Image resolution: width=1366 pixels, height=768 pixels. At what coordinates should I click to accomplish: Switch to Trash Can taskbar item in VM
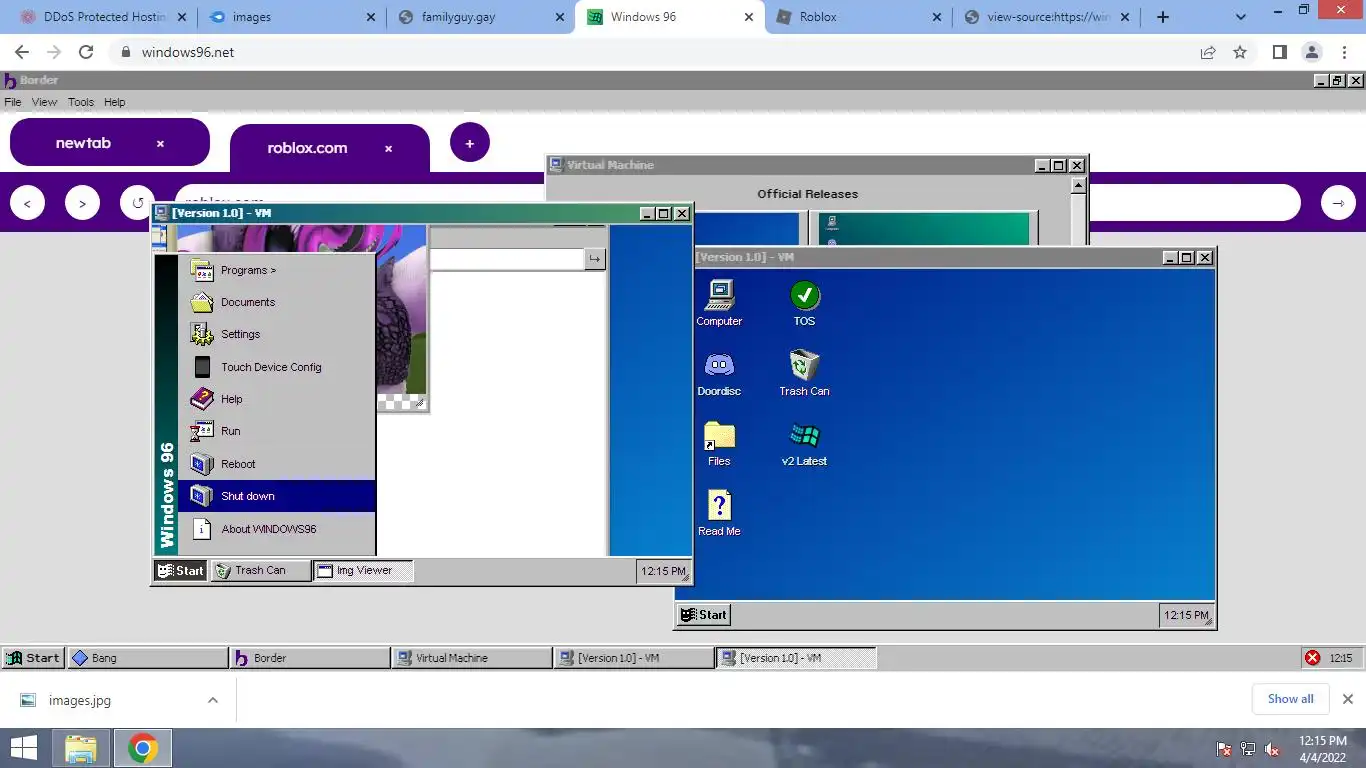pyautogui.click(x=260, y=571)
